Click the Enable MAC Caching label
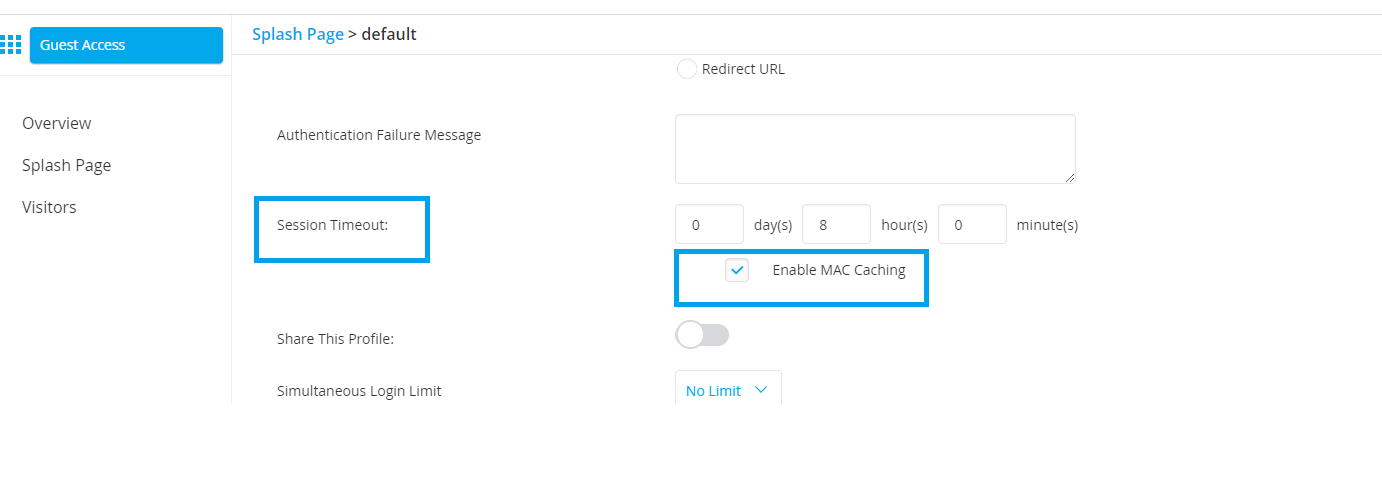 click(839, 270)
